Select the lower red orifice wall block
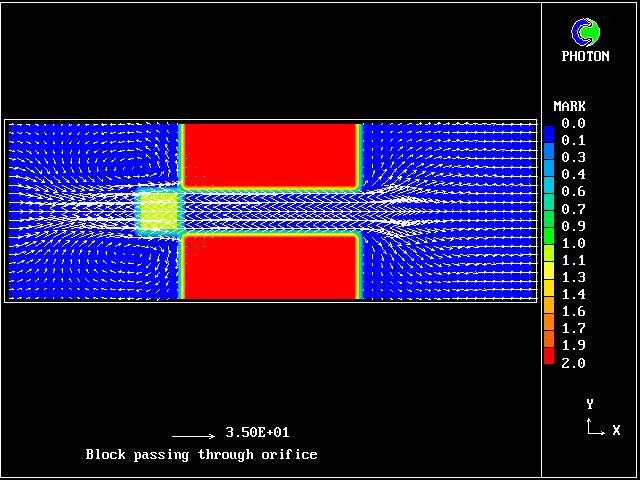The image size is (640, 480). pyautogui.click(x=271, y=266)
